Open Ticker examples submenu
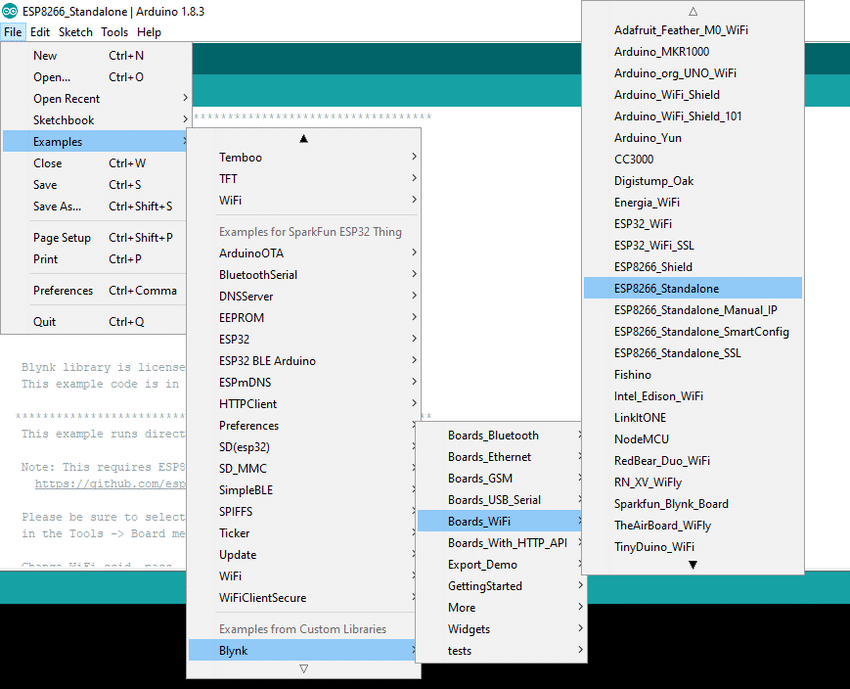 click(x=302, y=533)
